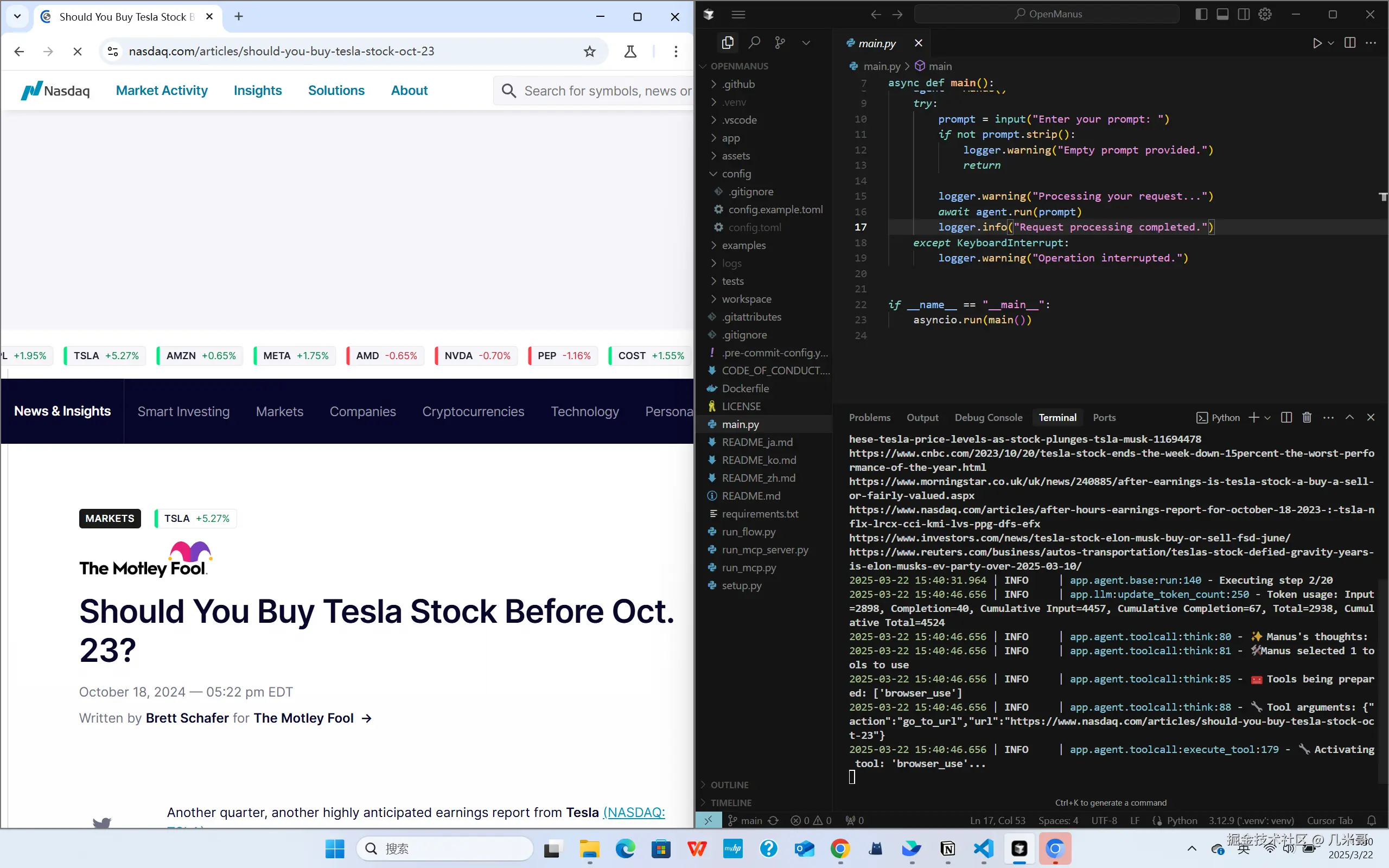The image size is (1389, 868).
Task: Toggle the secondary side bar layout
Action: [1244, 14]
